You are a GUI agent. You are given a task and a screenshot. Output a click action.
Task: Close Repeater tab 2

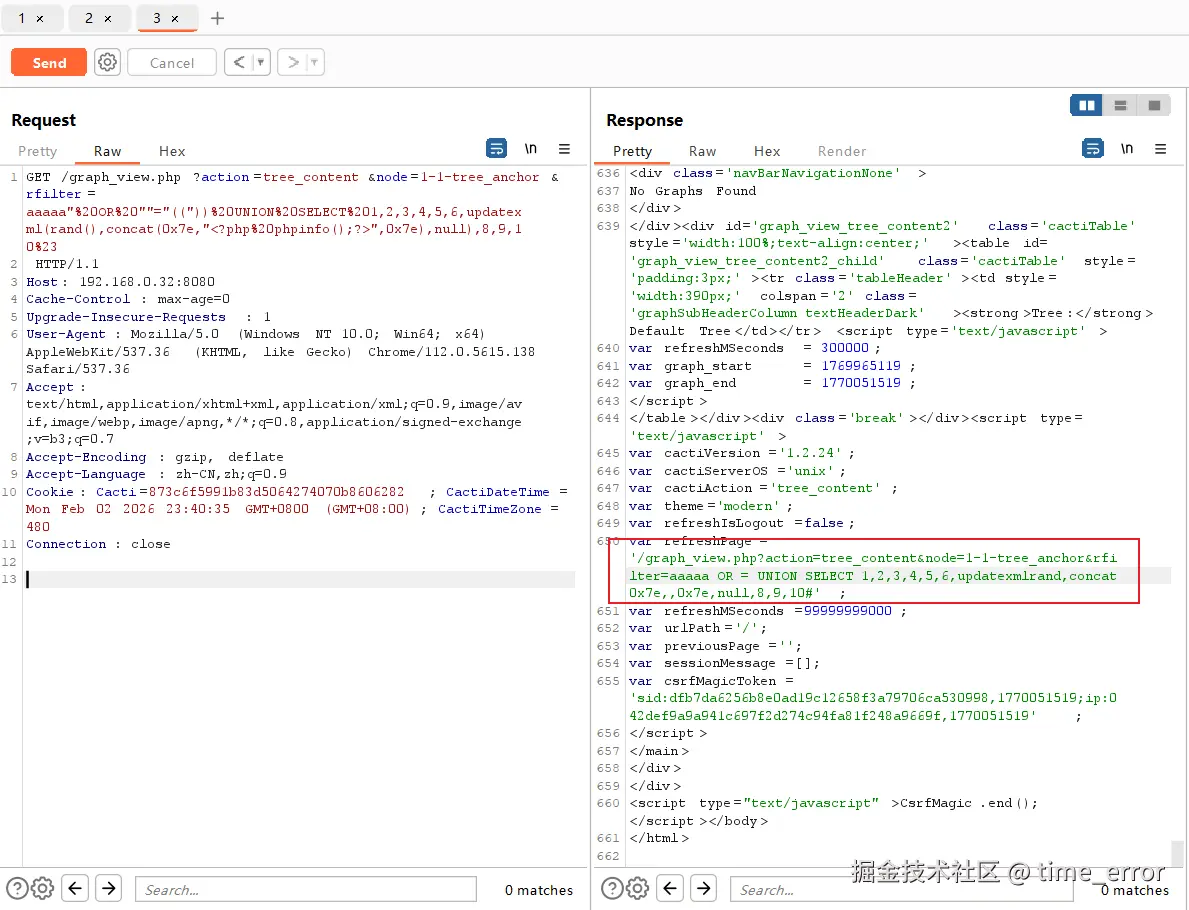[x=108, y=19]
